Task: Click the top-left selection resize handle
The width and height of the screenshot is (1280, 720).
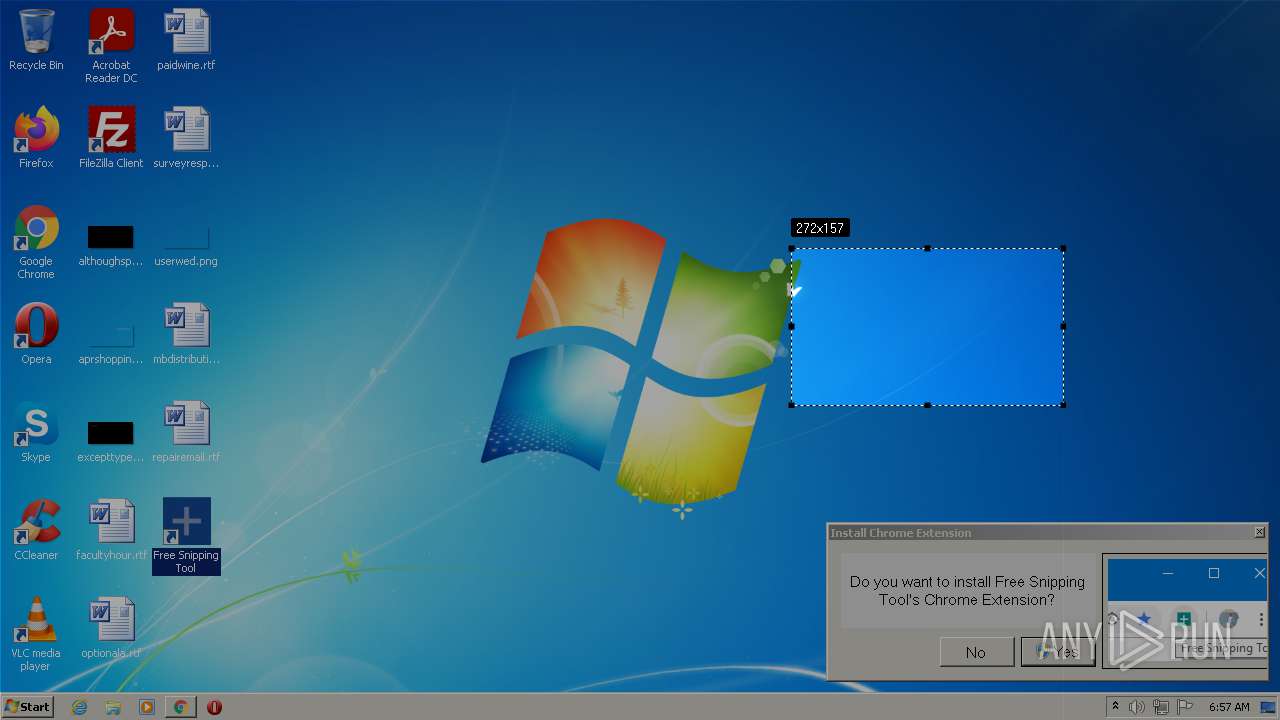Action: pyautogui.click(x=791, y=248)
